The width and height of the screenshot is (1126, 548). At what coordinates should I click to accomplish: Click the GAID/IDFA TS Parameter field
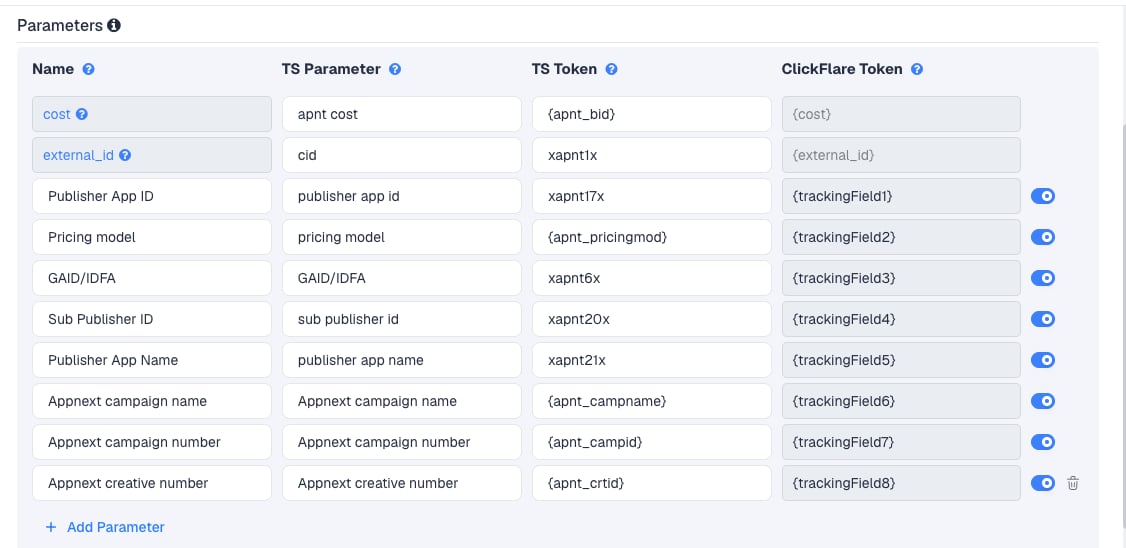402,278
